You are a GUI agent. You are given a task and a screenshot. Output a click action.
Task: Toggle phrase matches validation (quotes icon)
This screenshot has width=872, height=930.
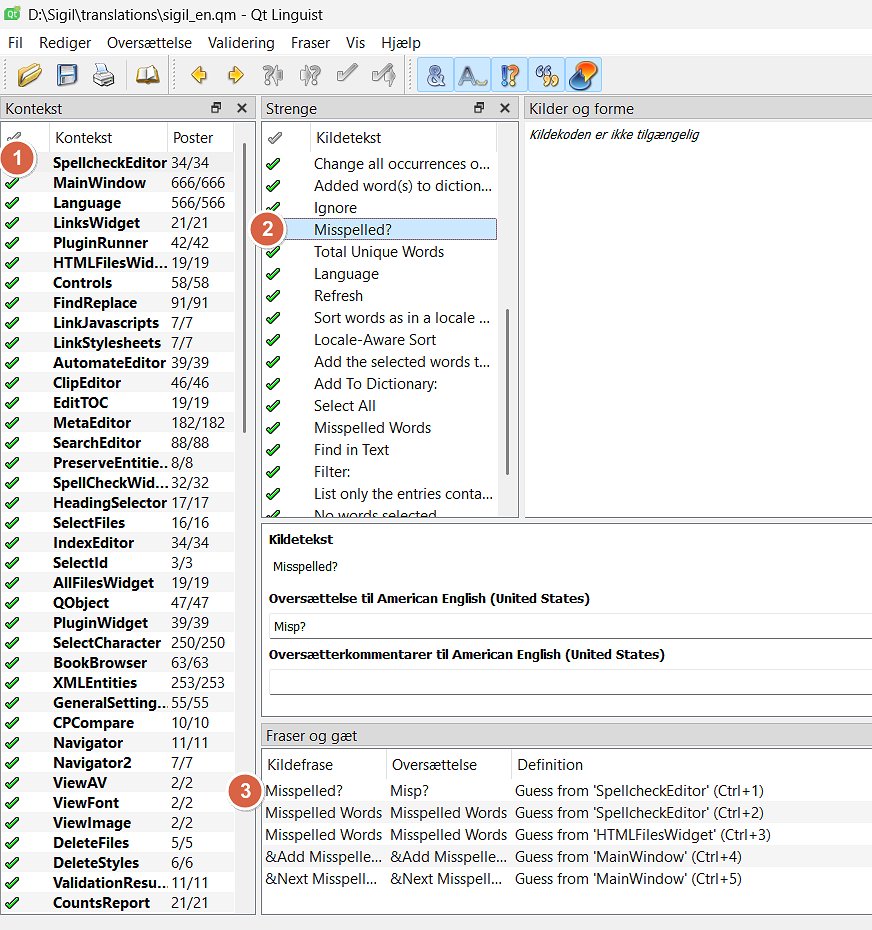546,75
